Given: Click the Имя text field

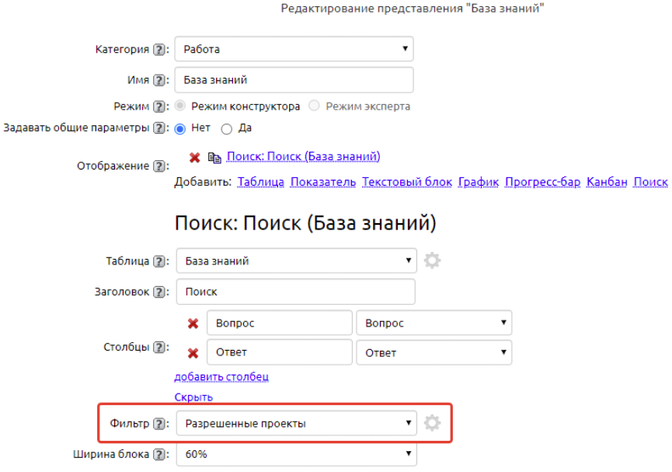Looking at the screenshot, I should 294,80.
